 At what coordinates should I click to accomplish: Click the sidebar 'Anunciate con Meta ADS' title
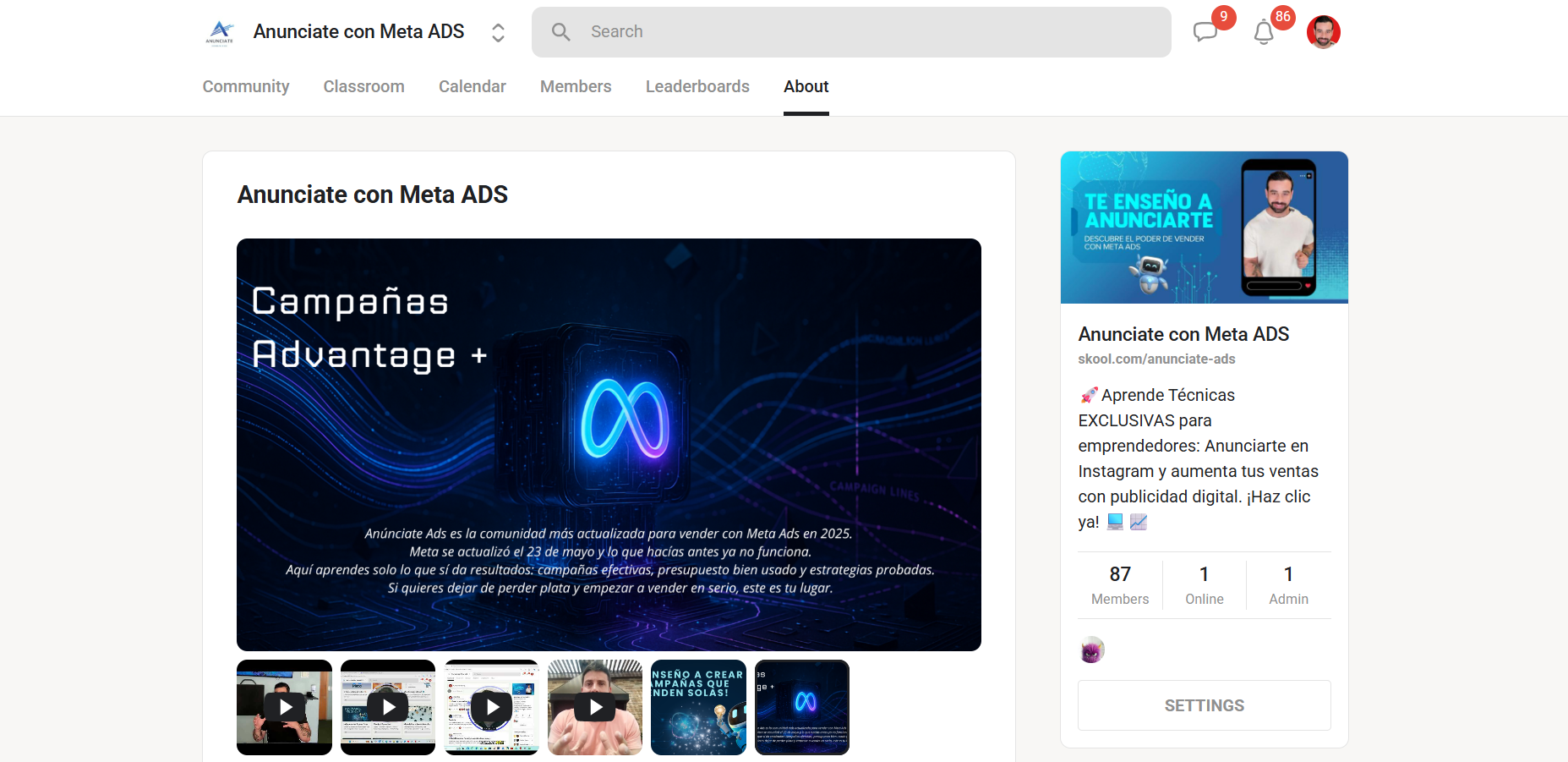1183,334
